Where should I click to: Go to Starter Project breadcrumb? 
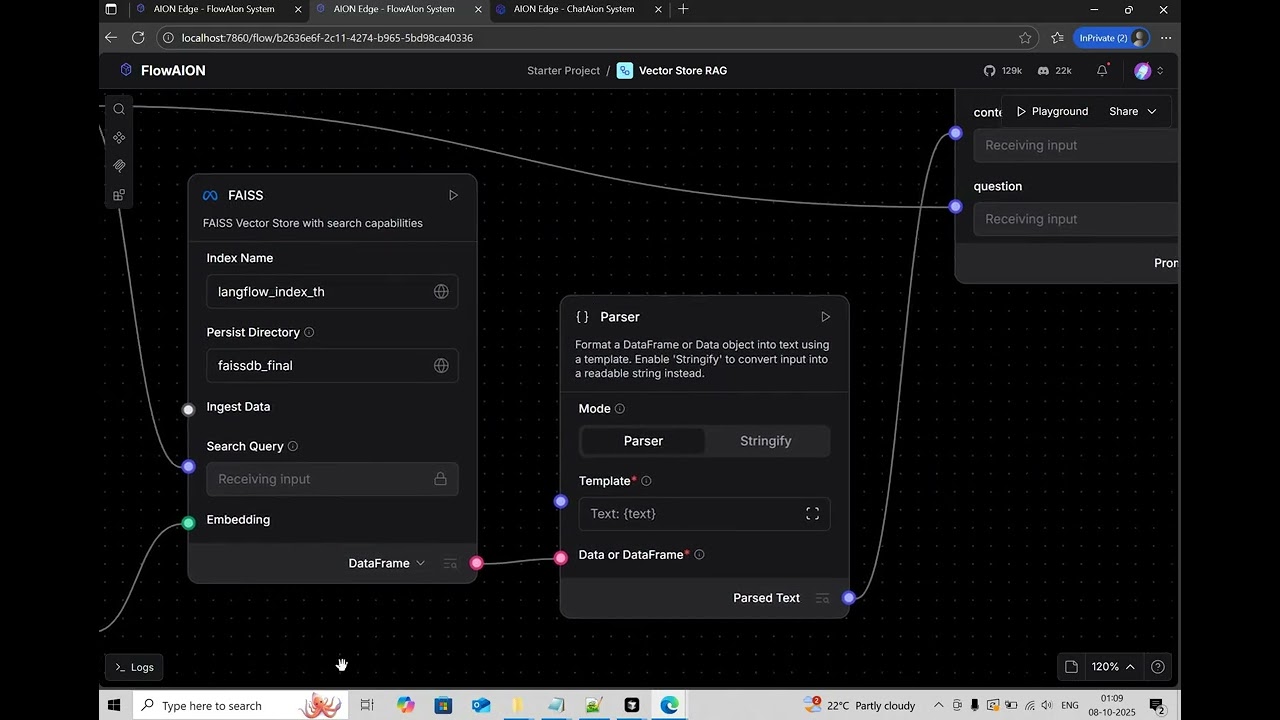564,71
